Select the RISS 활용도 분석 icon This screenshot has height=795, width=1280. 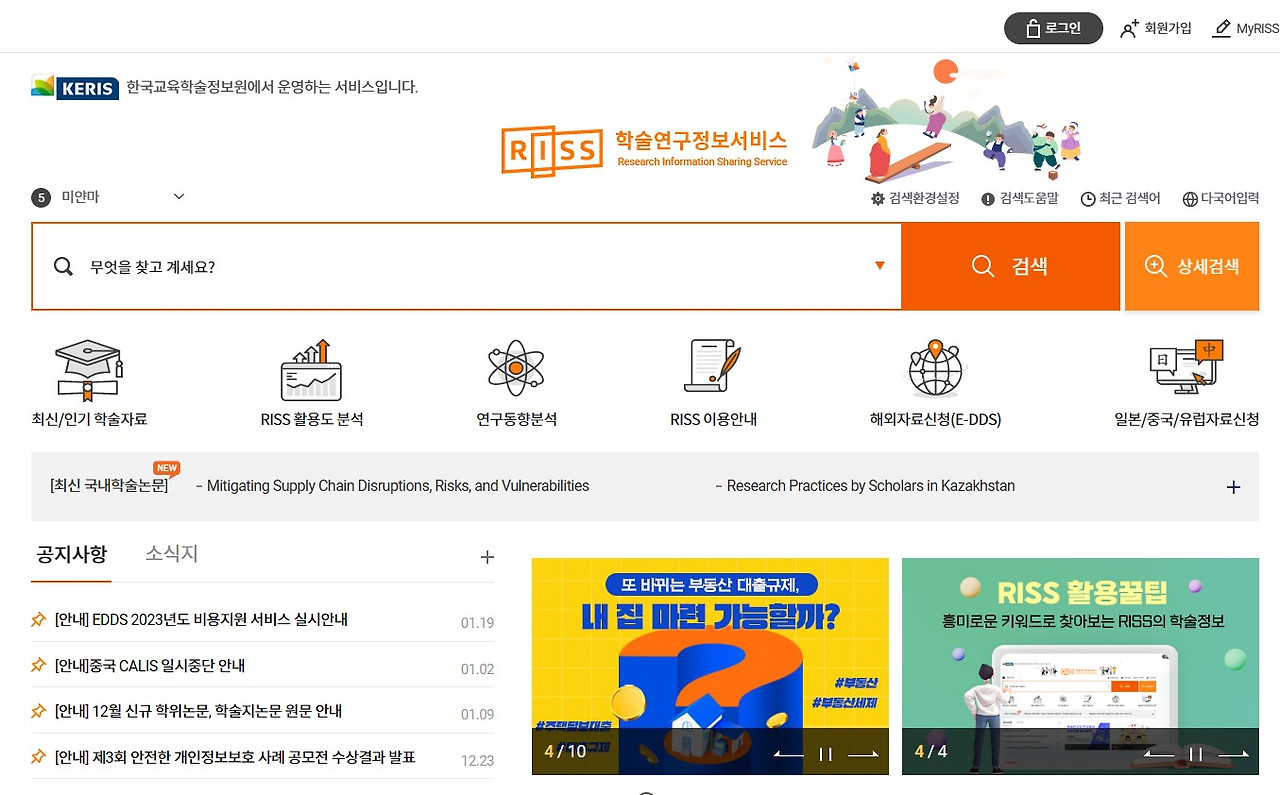pyautogui.click(x=313, y=383)
